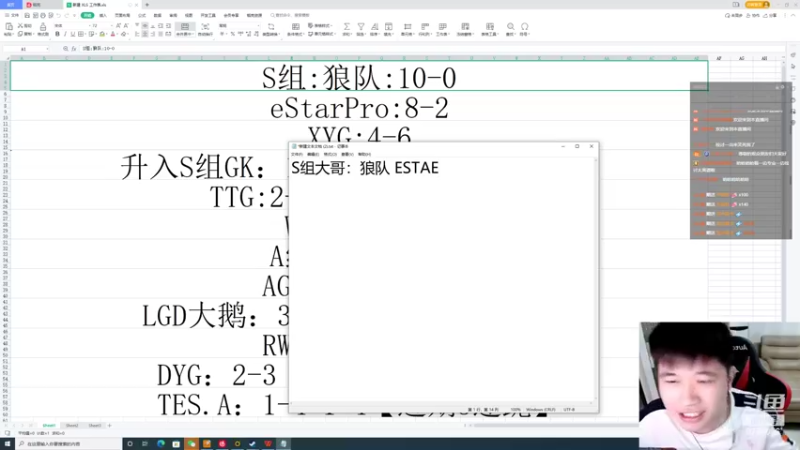The width and height of the screenshot is (800, 450).
Task: Toggle right alignment
Action: point(153,34)
